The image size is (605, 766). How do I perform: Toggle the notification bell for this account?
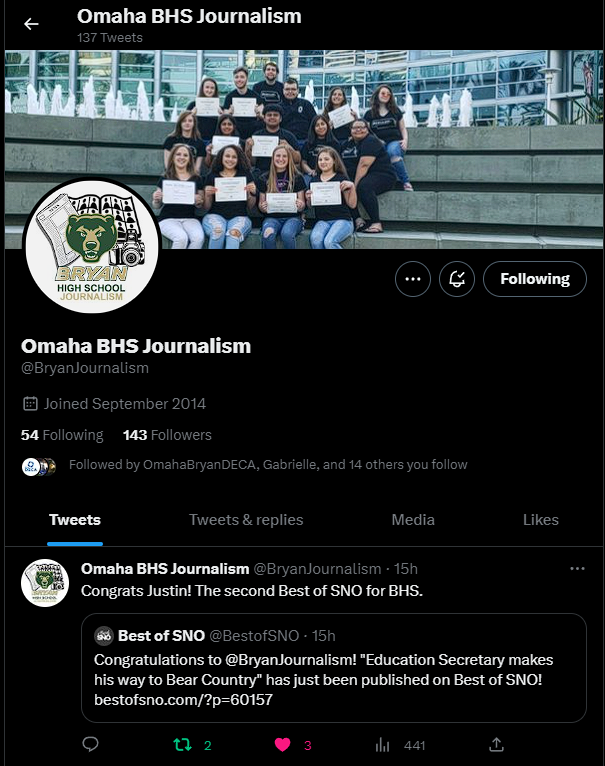[x=457, y=279]
